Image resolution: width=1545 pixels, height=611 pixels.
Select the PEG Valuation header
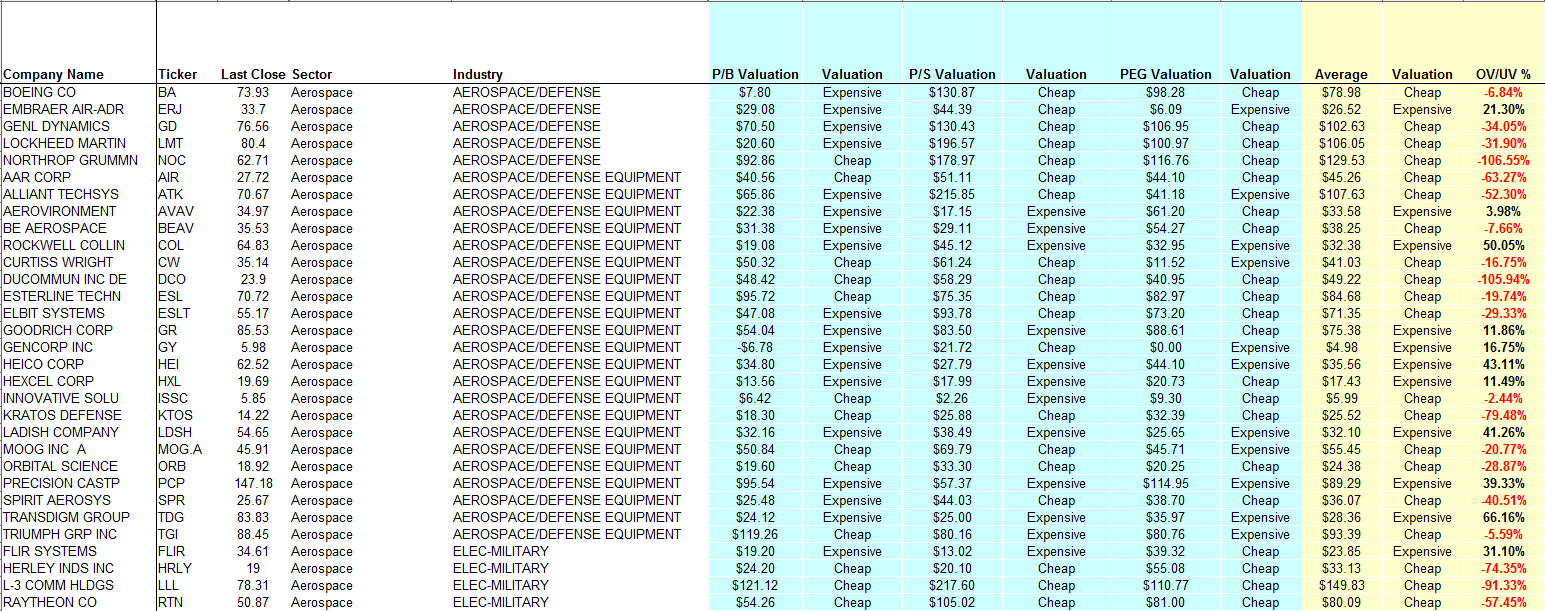pyautogui.click(x=1165, y=74)
